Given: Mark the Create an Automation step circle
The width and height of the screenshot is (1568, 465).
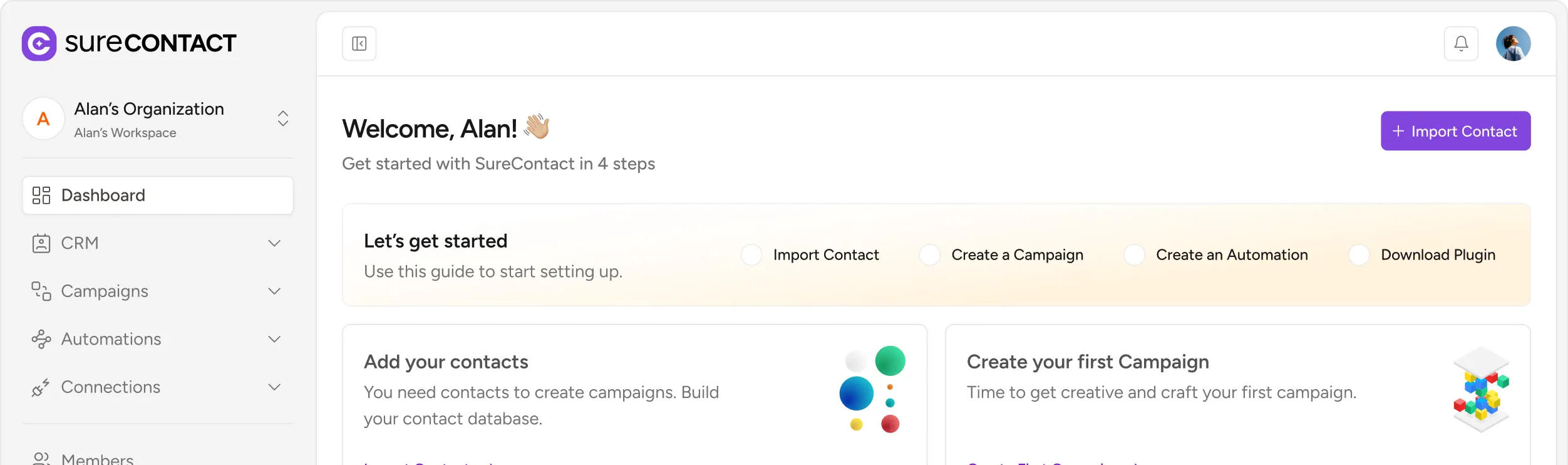Looking at the screenshot, I should (1134, 255).
